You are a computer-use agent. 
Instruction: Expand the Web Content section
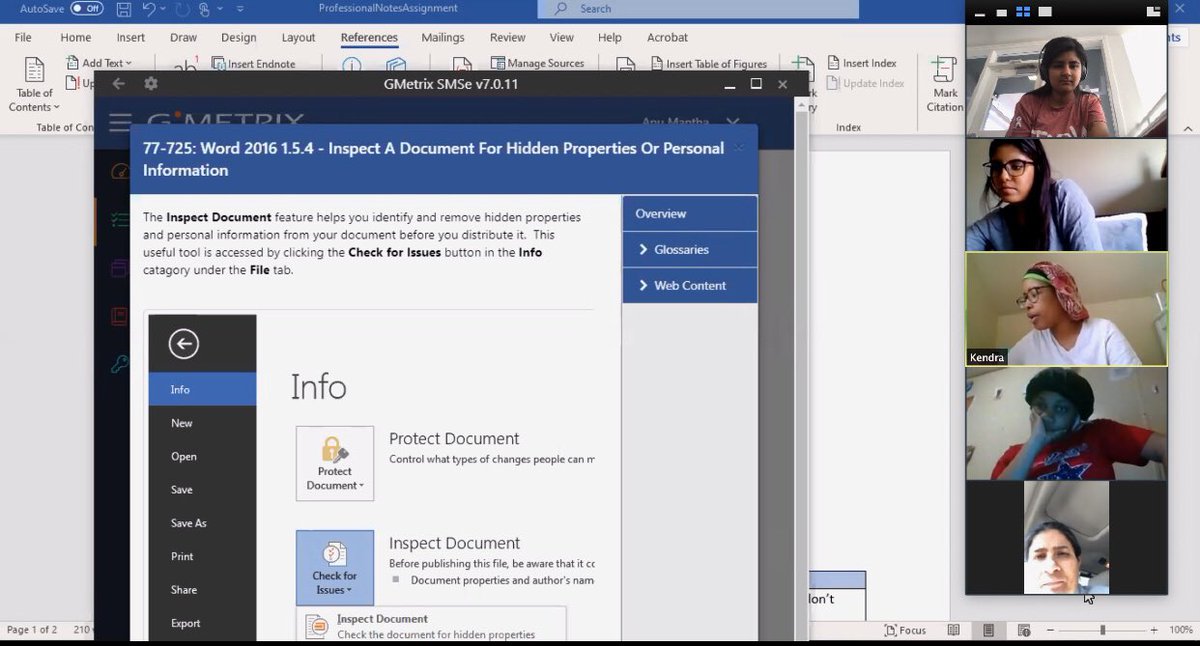click(689, 285)
